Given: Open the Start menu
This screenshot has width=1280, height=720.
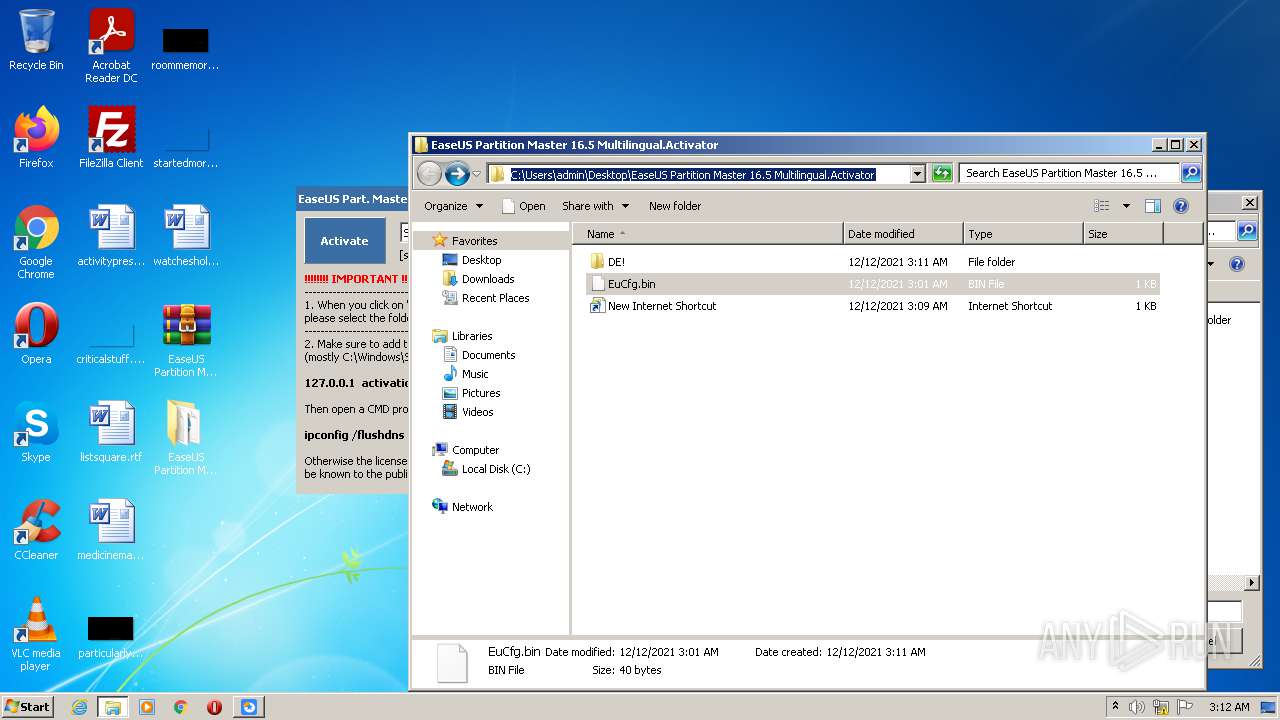Looking at the screenshot, I should (x=27, y=706).
